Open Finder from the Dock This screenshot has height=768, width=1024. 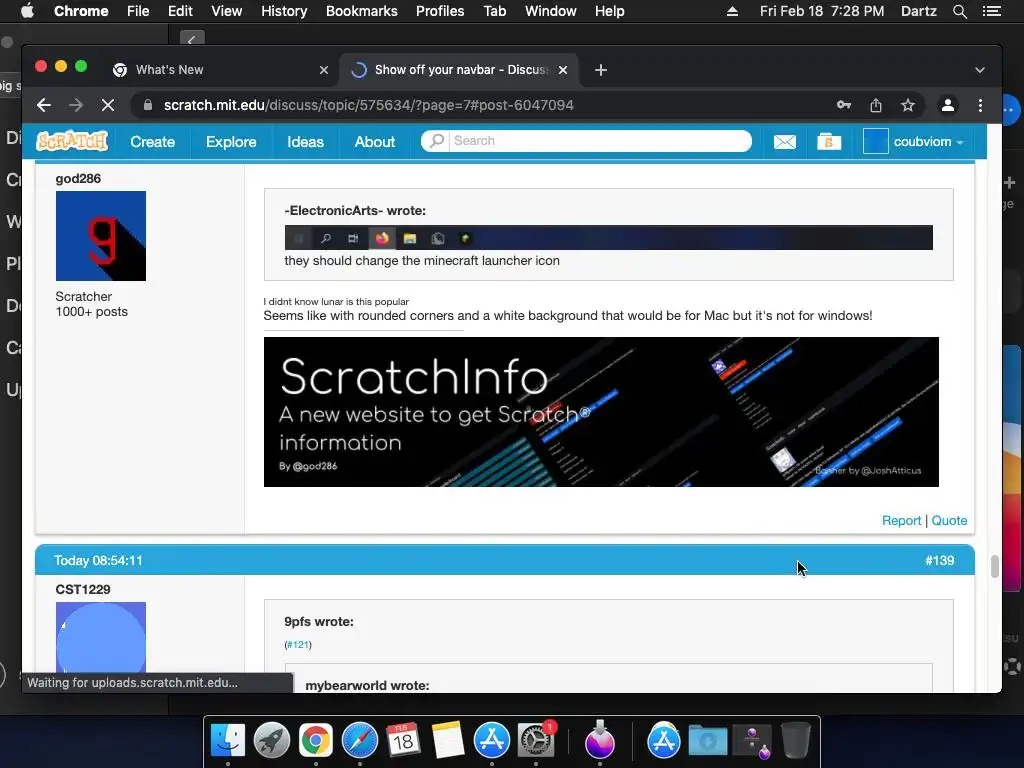pos(228,740)
